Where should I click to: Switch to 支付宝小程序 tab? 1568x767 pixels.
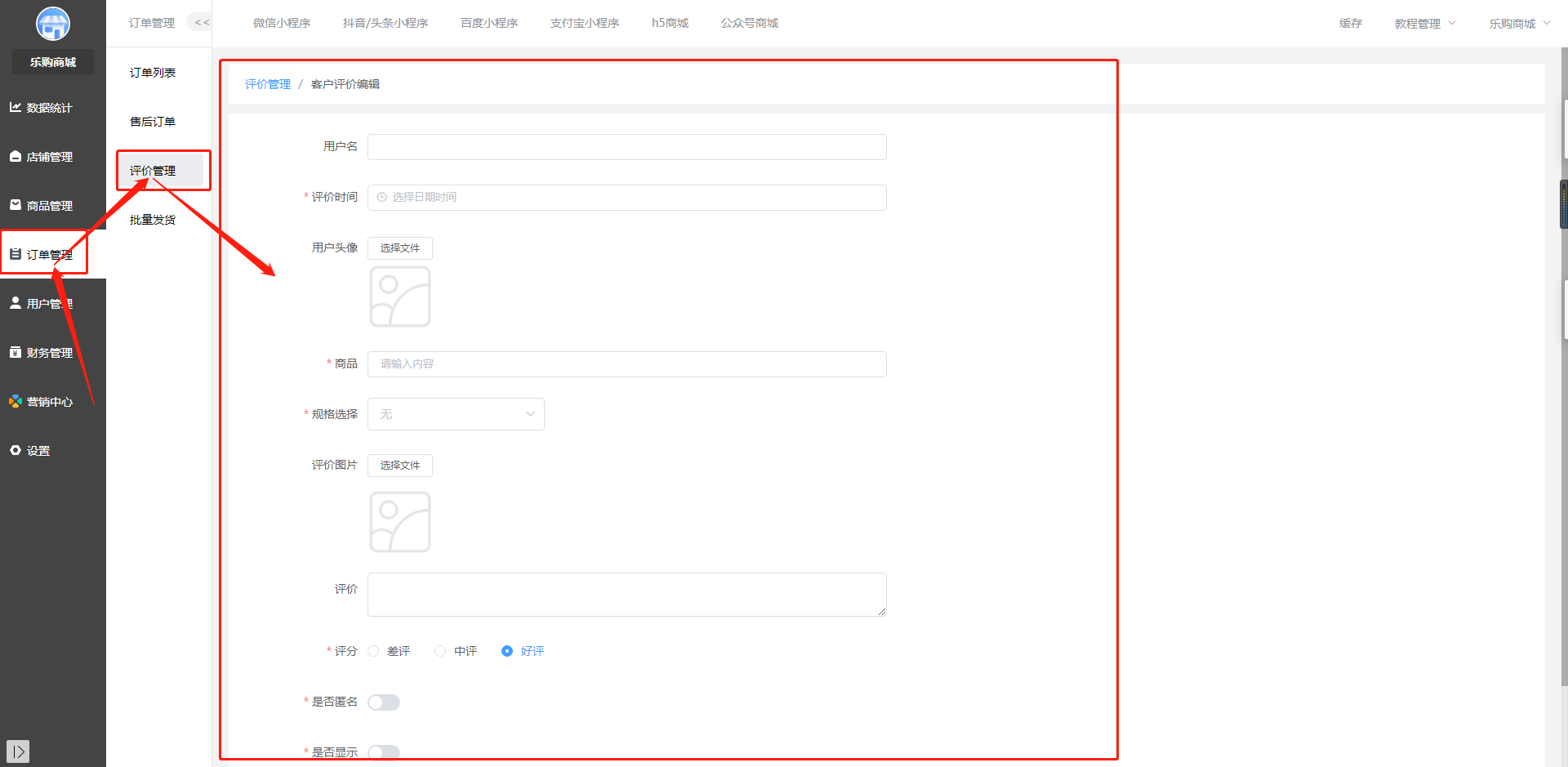pyautogui.click(x=585, y=23)
